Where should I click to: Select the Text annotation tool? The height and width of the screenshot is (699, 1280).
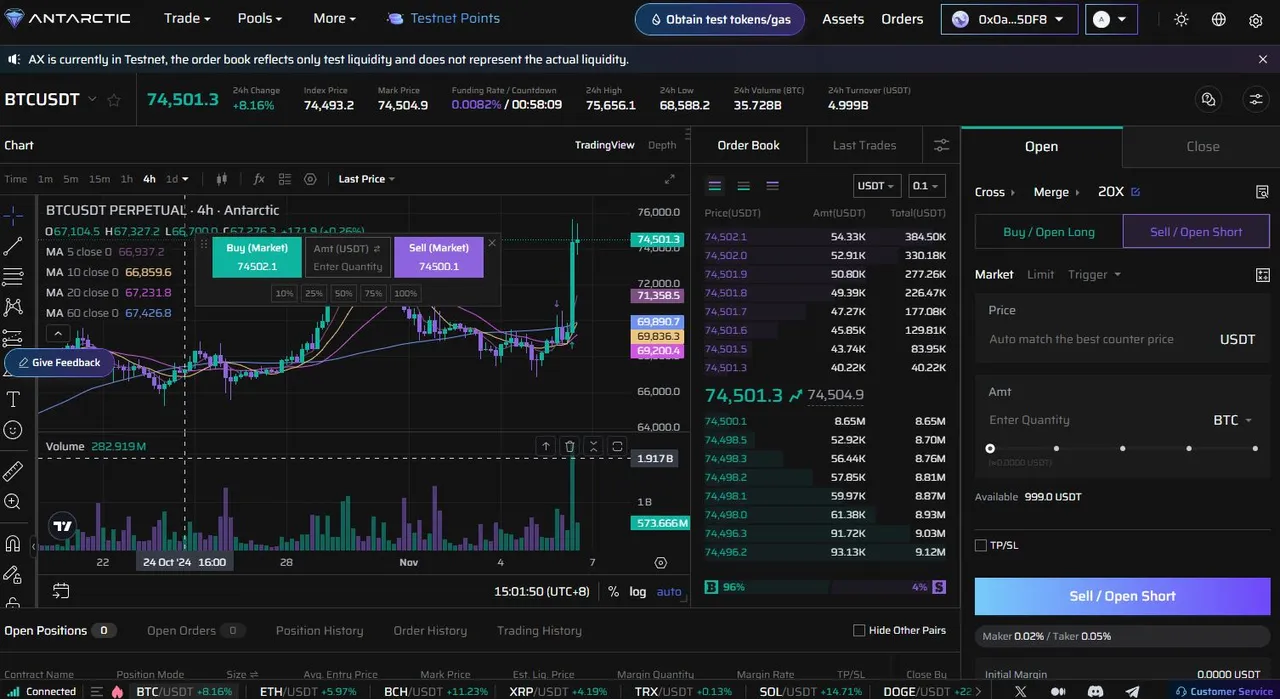pos(13,399)
